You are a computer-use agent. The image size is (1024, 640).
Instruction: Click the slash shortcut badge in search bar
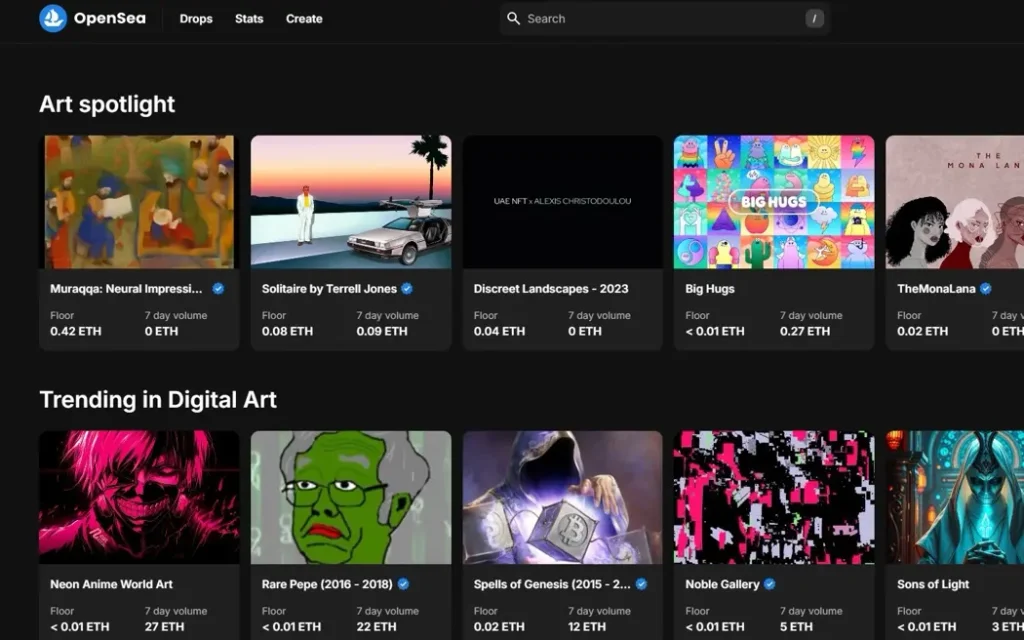[x=814, y=18]
